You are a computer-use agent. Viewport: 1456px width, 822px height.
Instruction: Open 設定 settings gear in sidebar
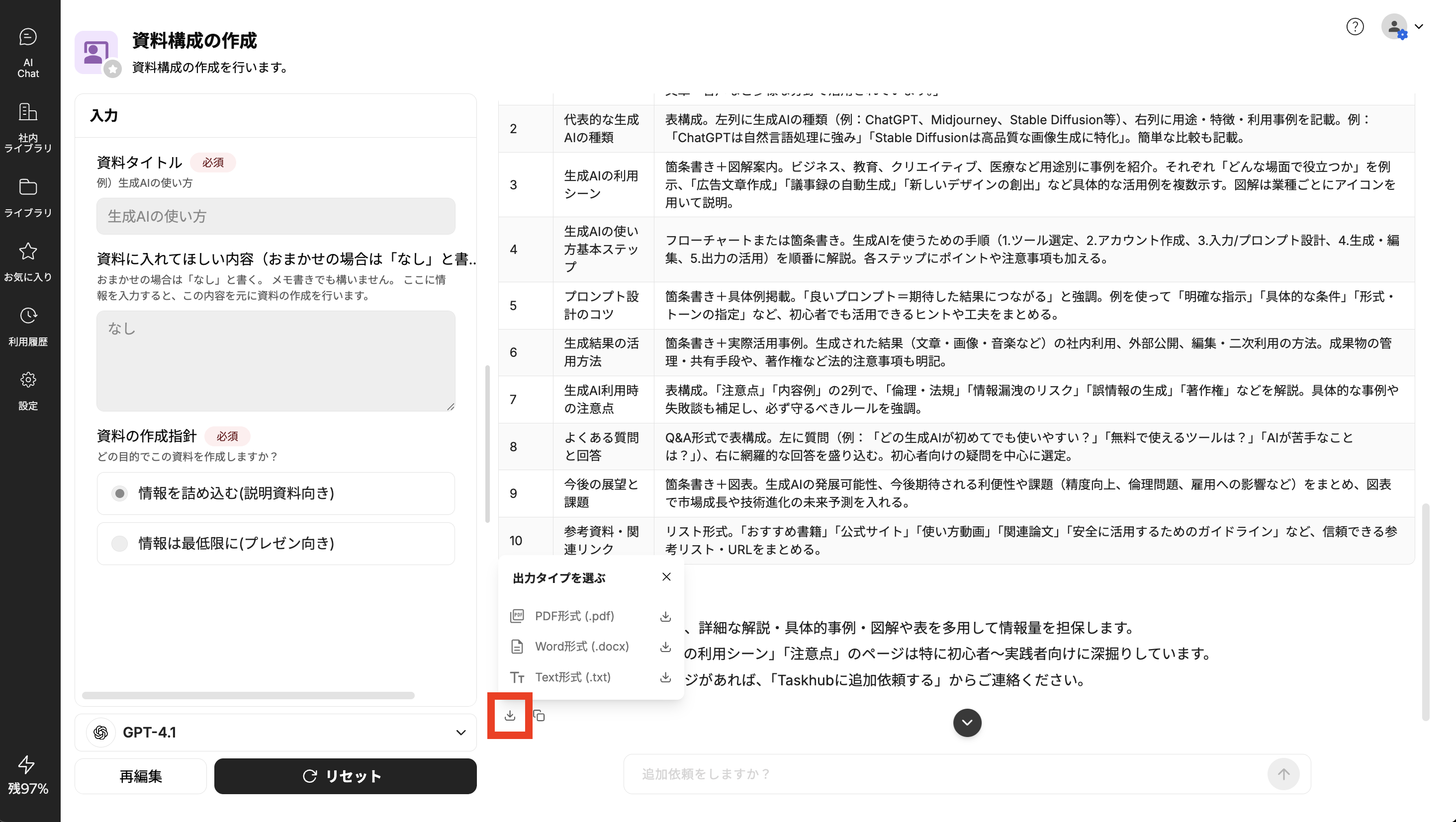tap(28, 391)
